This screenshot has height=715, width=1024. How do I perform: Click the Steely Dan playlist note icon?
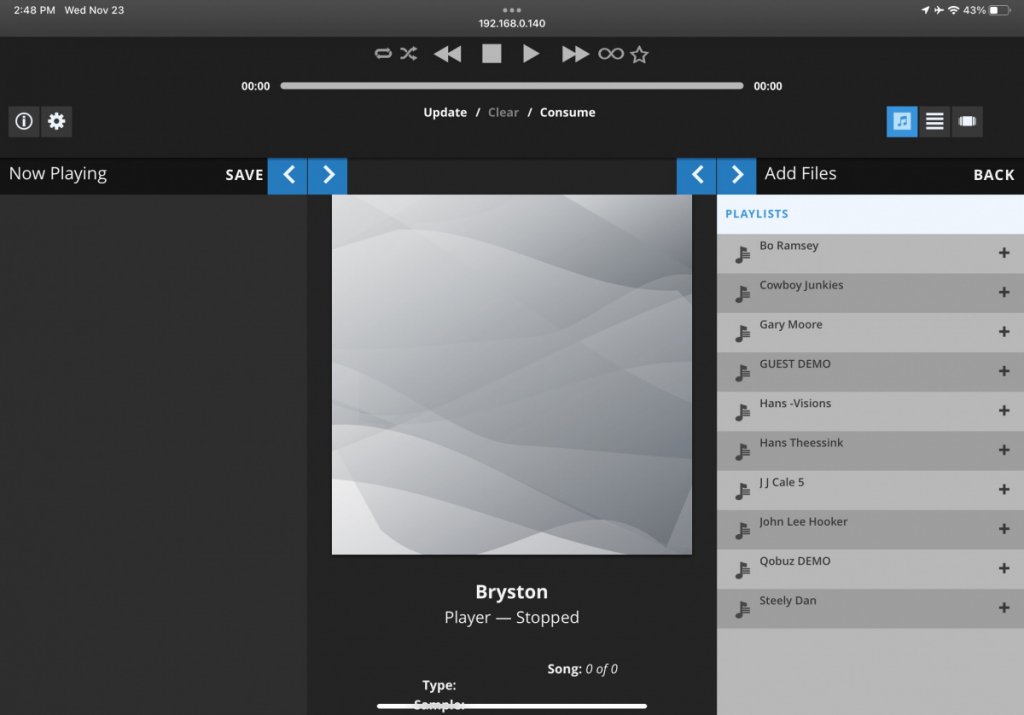point(743,610)
